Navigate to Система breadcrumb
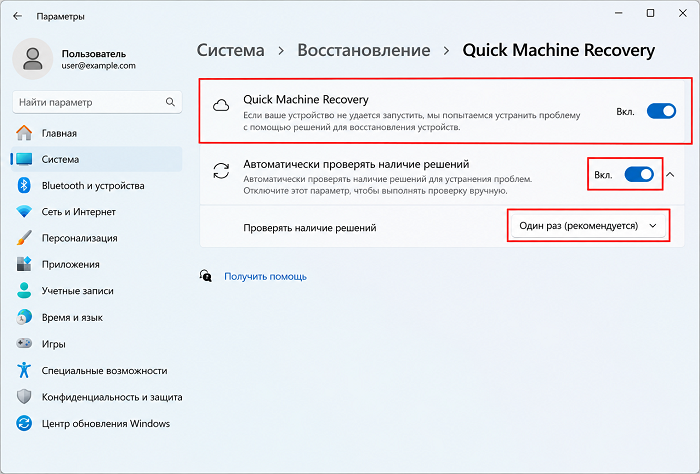The image size is (700, 474). [x=230, y=50]
